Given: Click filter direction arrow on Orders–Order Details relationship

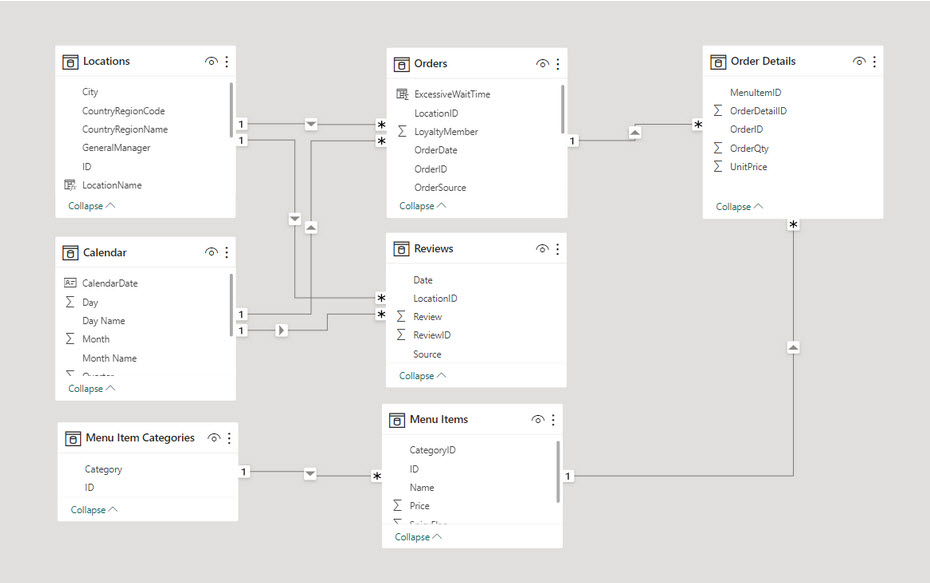Looking at the screenshot, I should tap(635, 132).
